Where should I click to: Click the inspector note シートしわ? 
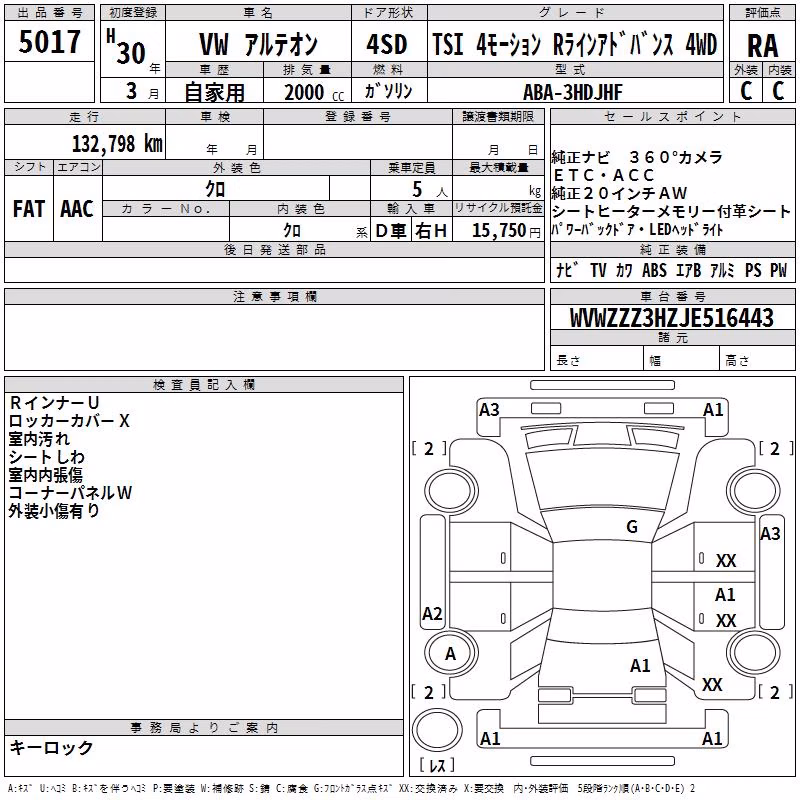click(x=46, y=457)
